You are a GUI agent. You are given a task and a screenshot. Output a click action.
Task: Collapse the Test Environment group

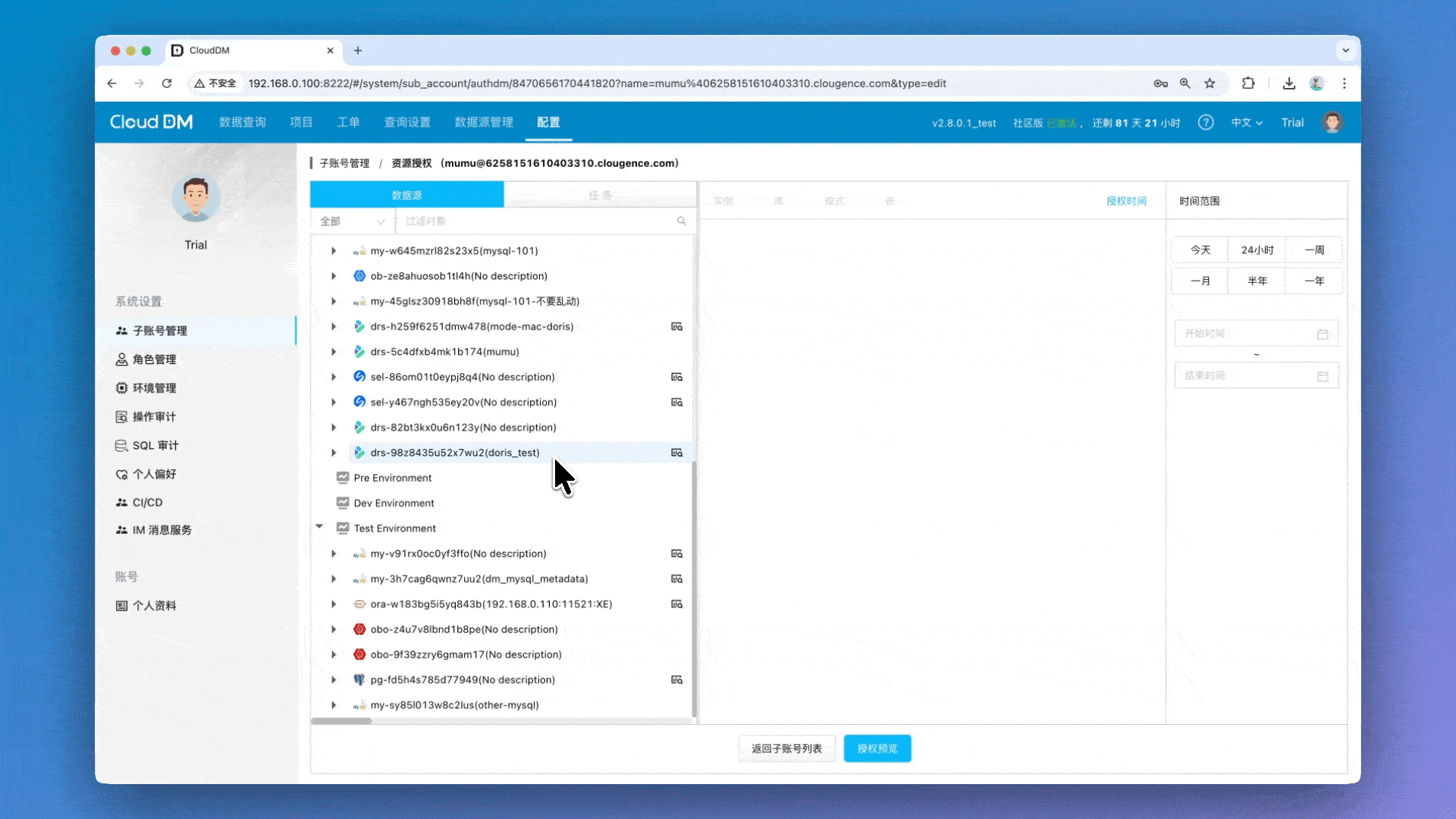point(319,527)
